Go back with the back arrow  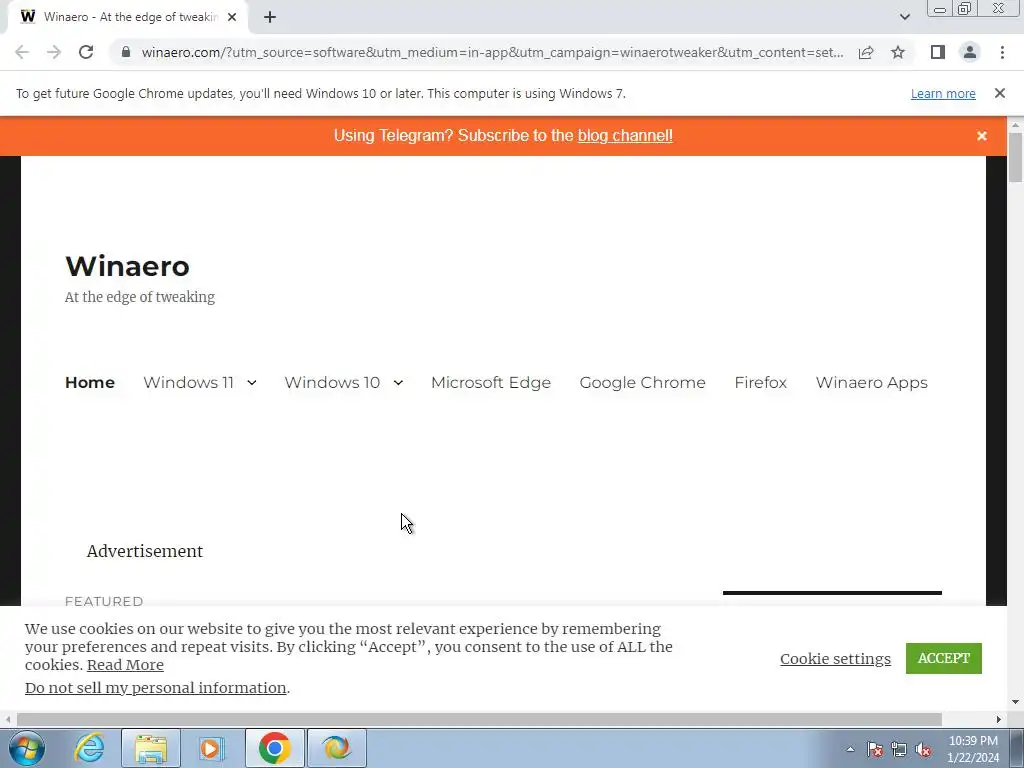pyautogui.click(x=22, y=52)
